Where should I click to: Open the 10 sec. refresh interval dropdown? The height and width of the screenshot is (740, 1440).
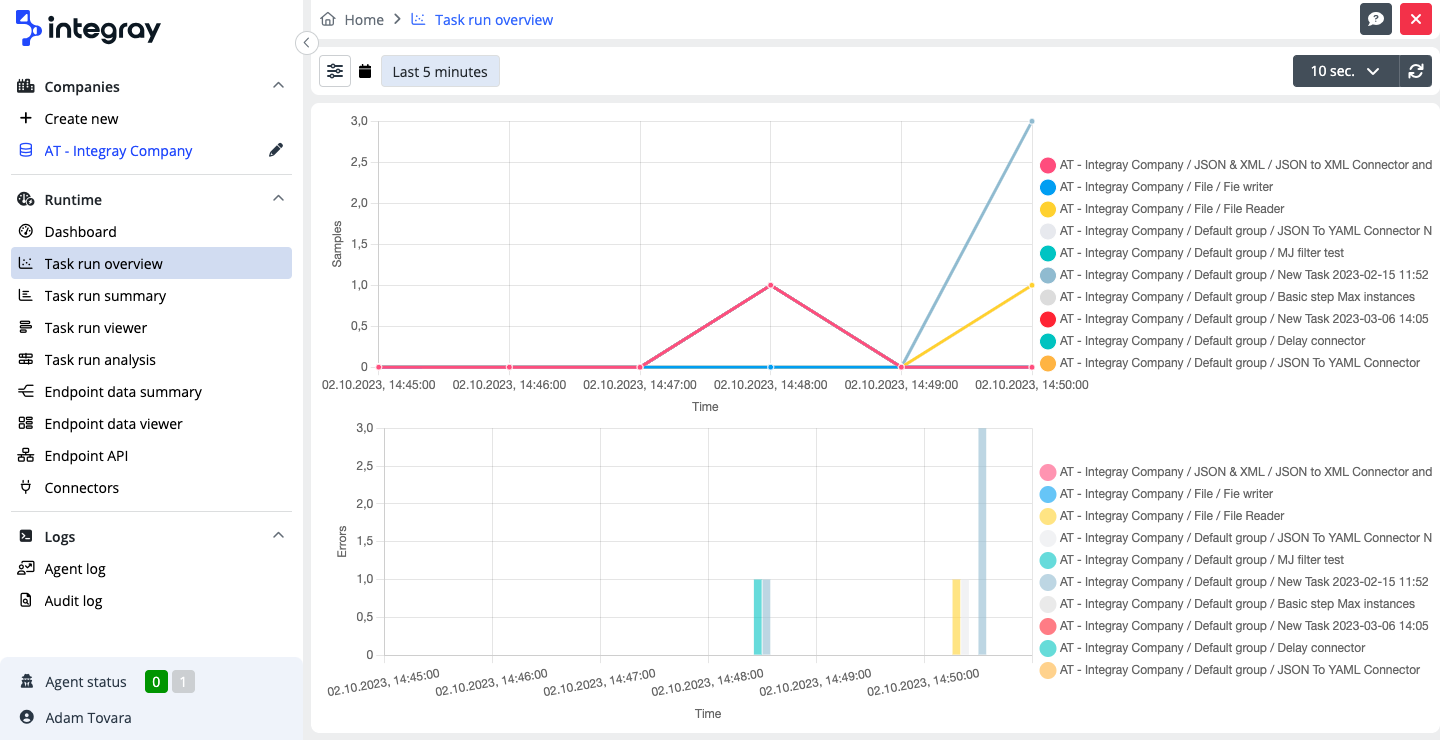(1345, 71)
